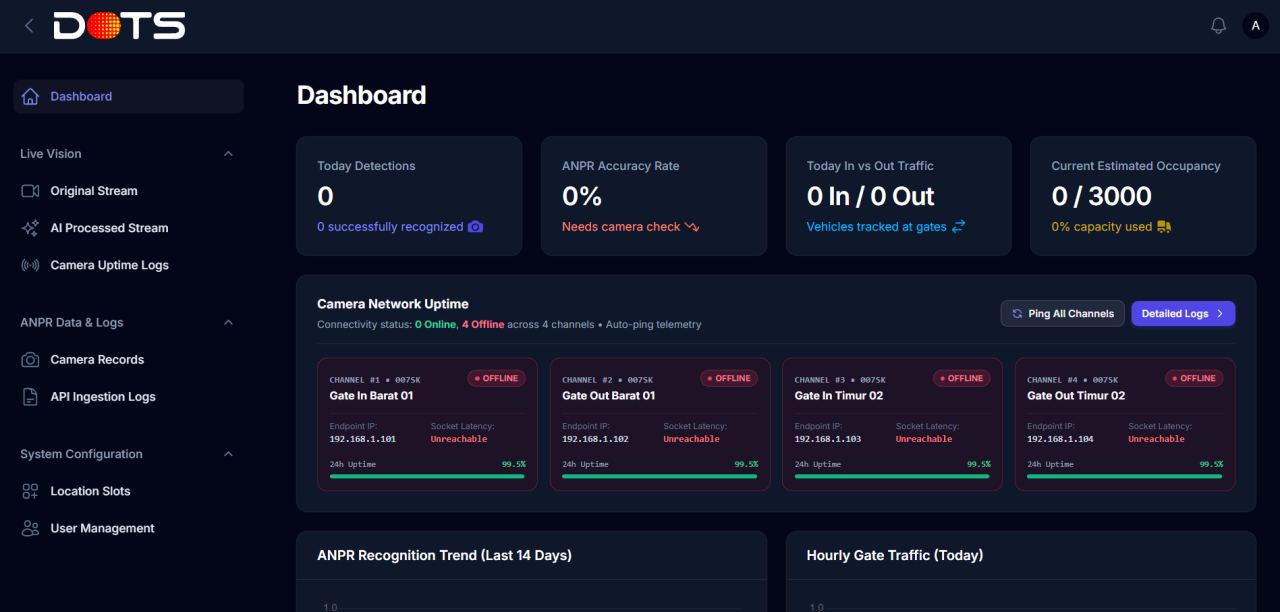Image resolution: width=1280 pixels, height=612 pixels.
Task: Click the arrow inside Detailed Logs button
Action: [x=1220, y=314]
